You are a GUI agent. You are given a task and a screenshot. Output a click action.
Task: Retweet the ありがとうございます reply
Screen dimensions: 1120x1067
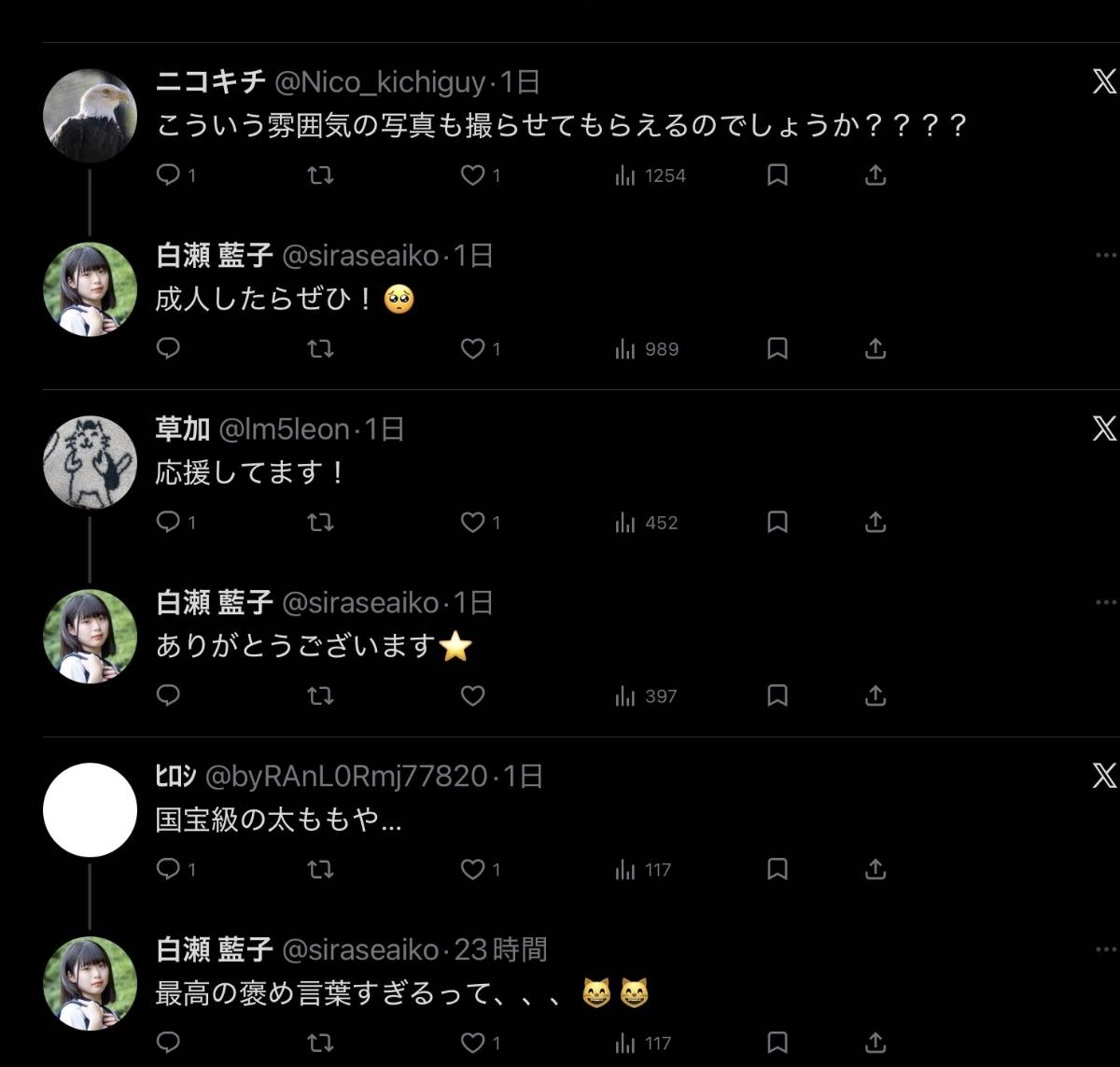click(x=321, y=696)
